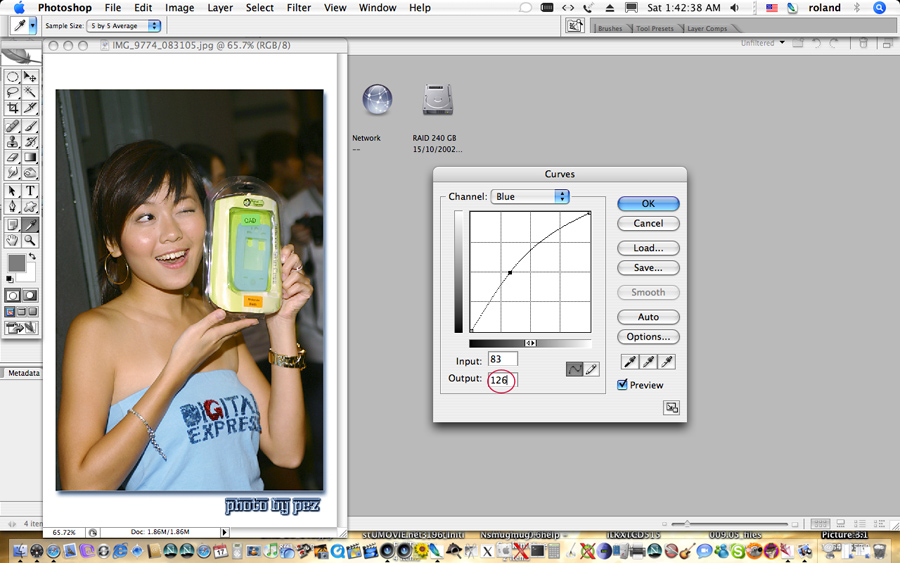
Task: Click the foreground color swatch
Action: [16, 262]
